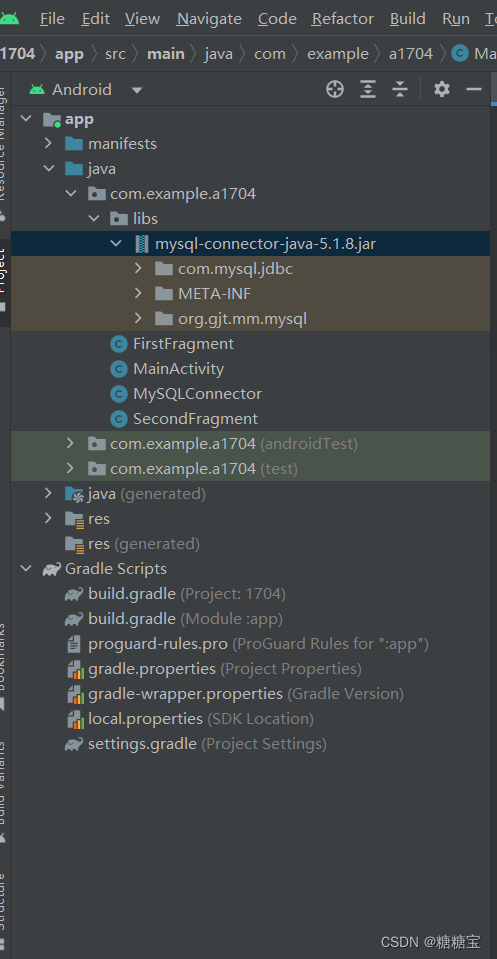Click the Select Opened File target icon
Screen dimensions: 497x959
tap(334, 89)
